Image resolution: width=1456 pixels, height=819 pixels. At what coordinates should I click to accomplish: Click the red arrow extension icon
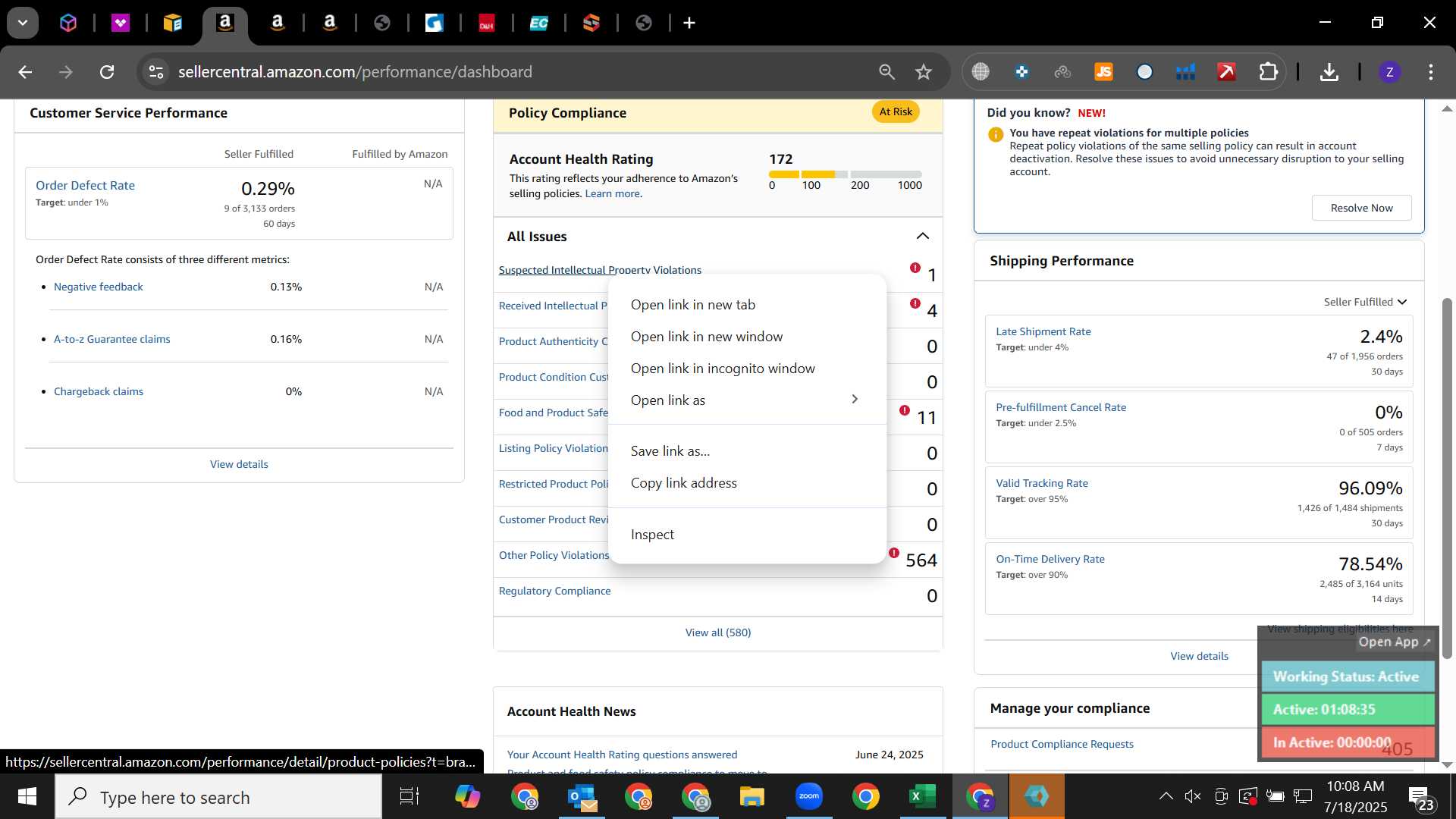coord(1226,72)
